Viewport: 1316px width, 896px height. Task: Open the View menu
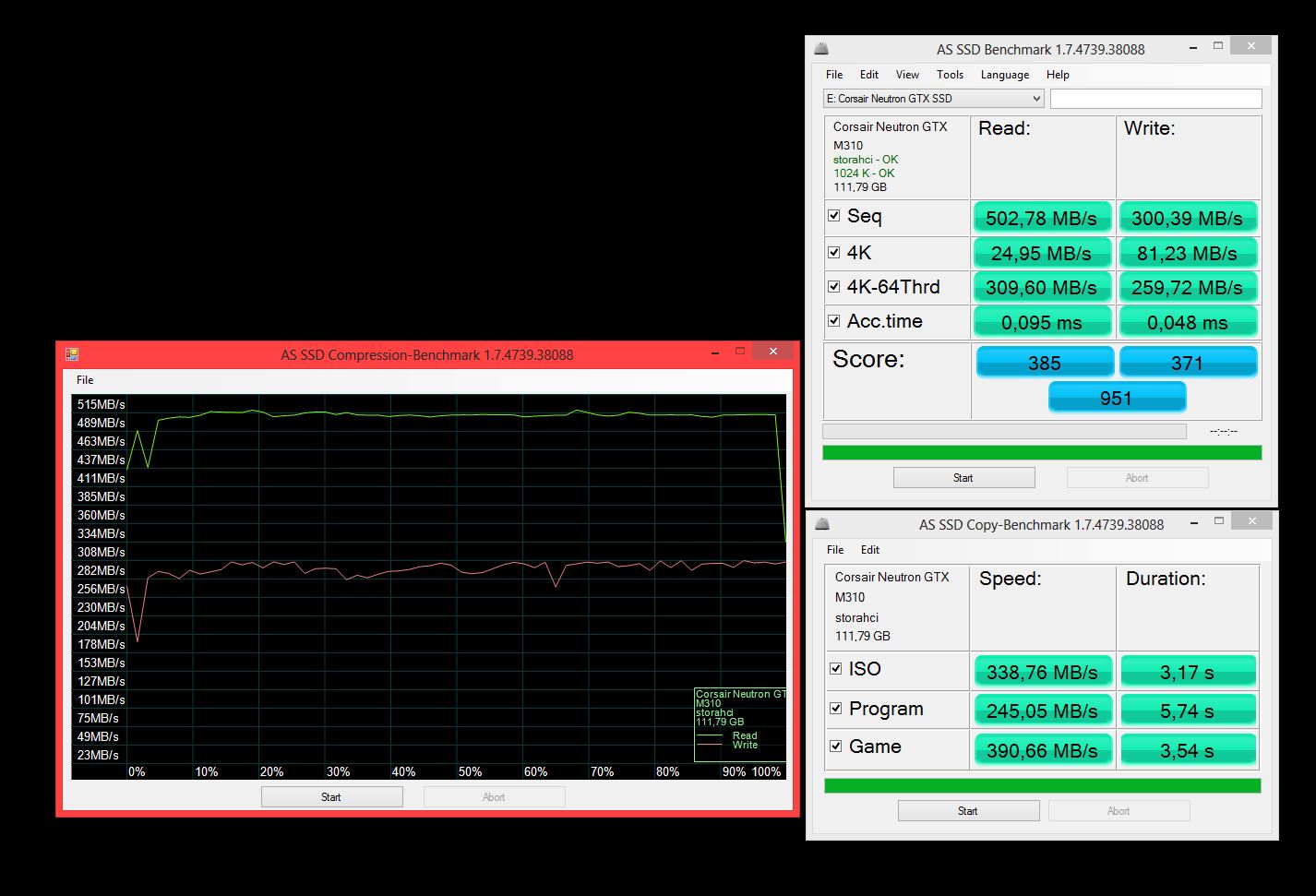coord(907,75)
